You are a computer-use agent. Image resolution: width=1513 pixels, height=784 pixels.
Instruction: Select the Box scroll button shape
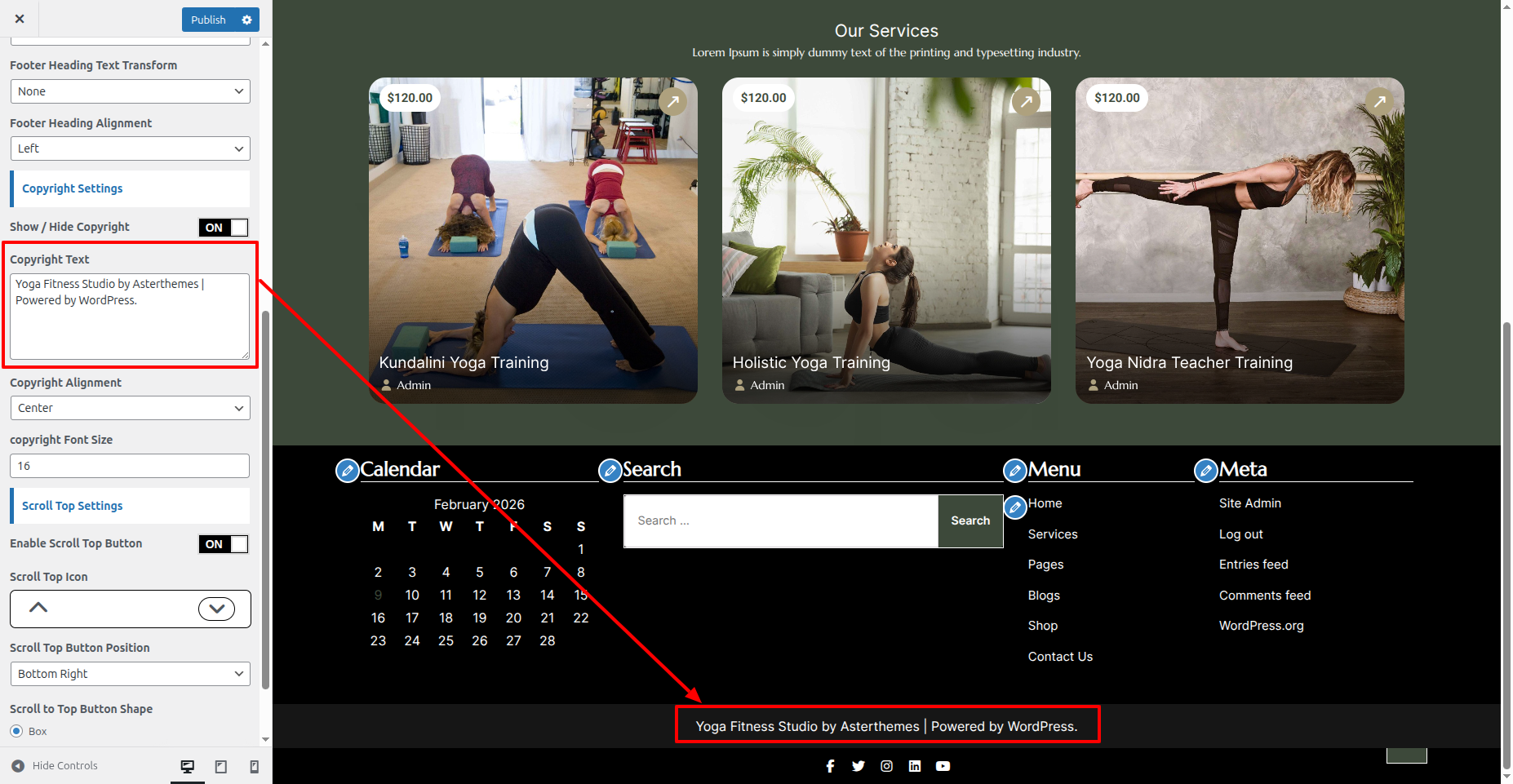(x=17, y=731)
